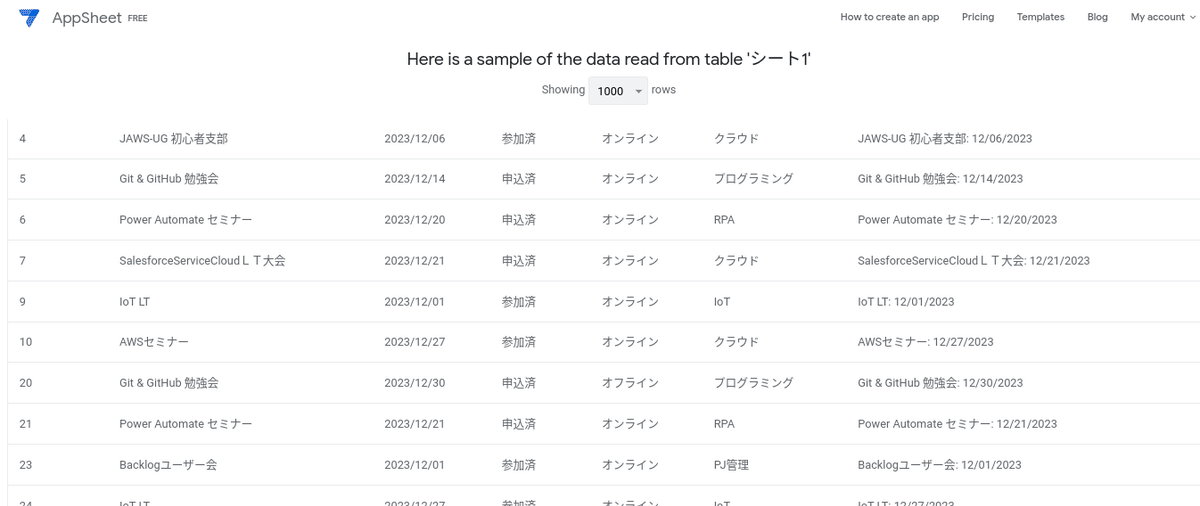Image resolution: width=1200 pixels, height=506 pixels.
Task: Click 'IoT LT' in row 9
Action: (x=134, y=301)
